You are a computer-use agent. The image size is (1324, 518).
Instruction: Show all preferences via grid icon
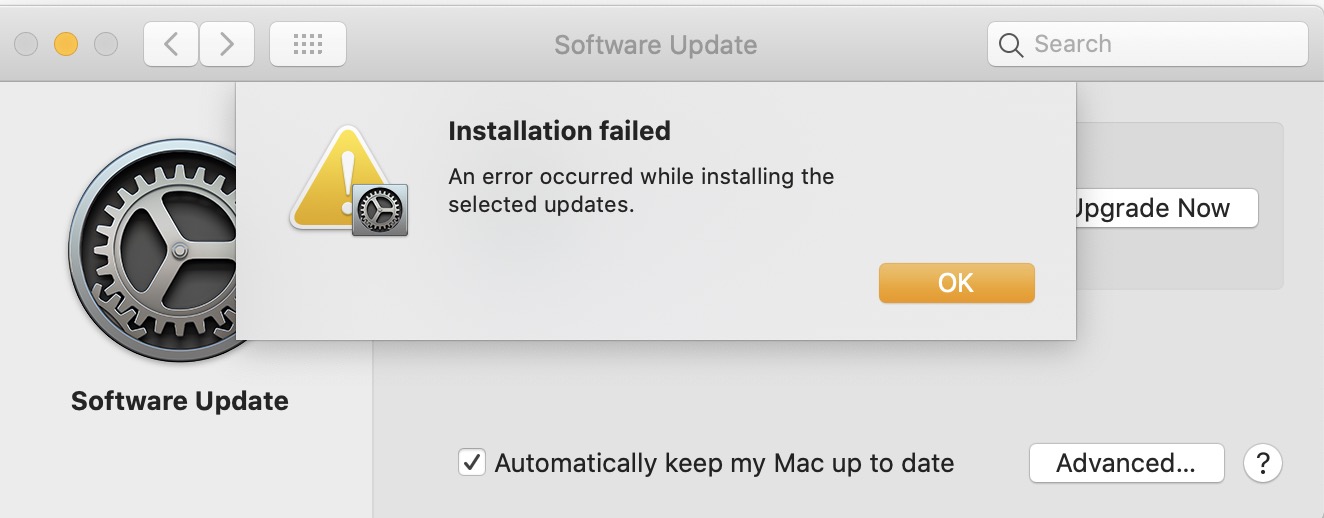click(x=308, y=44)
